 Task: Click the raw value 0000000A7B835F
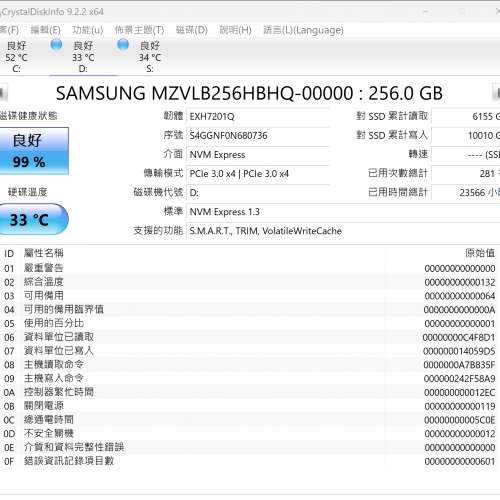pyautogui.click(x=459, y=365)
